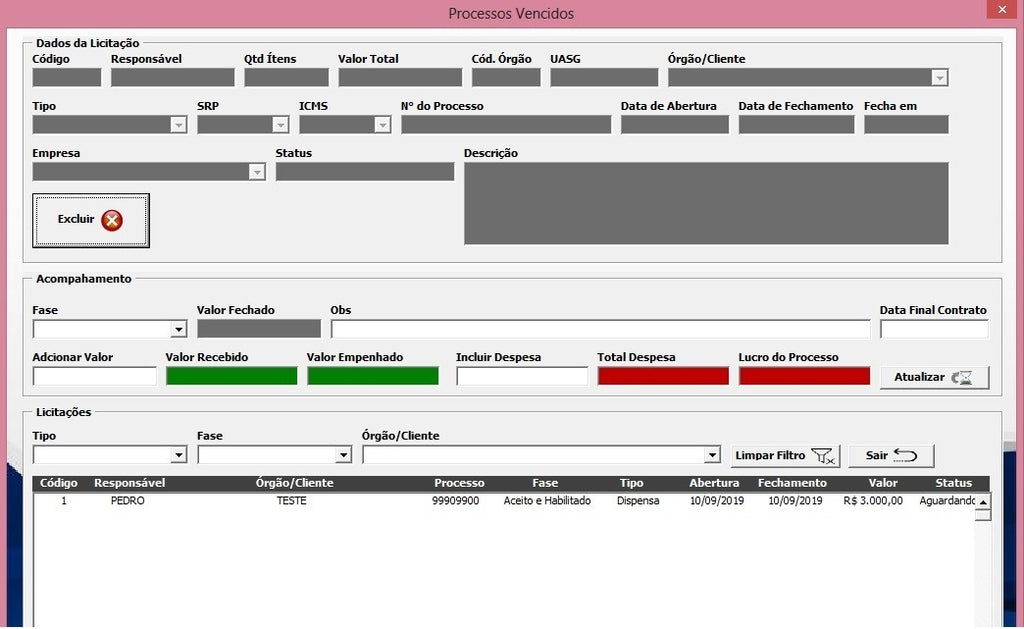Click the red X icon on Excluir

pos(112,220)
